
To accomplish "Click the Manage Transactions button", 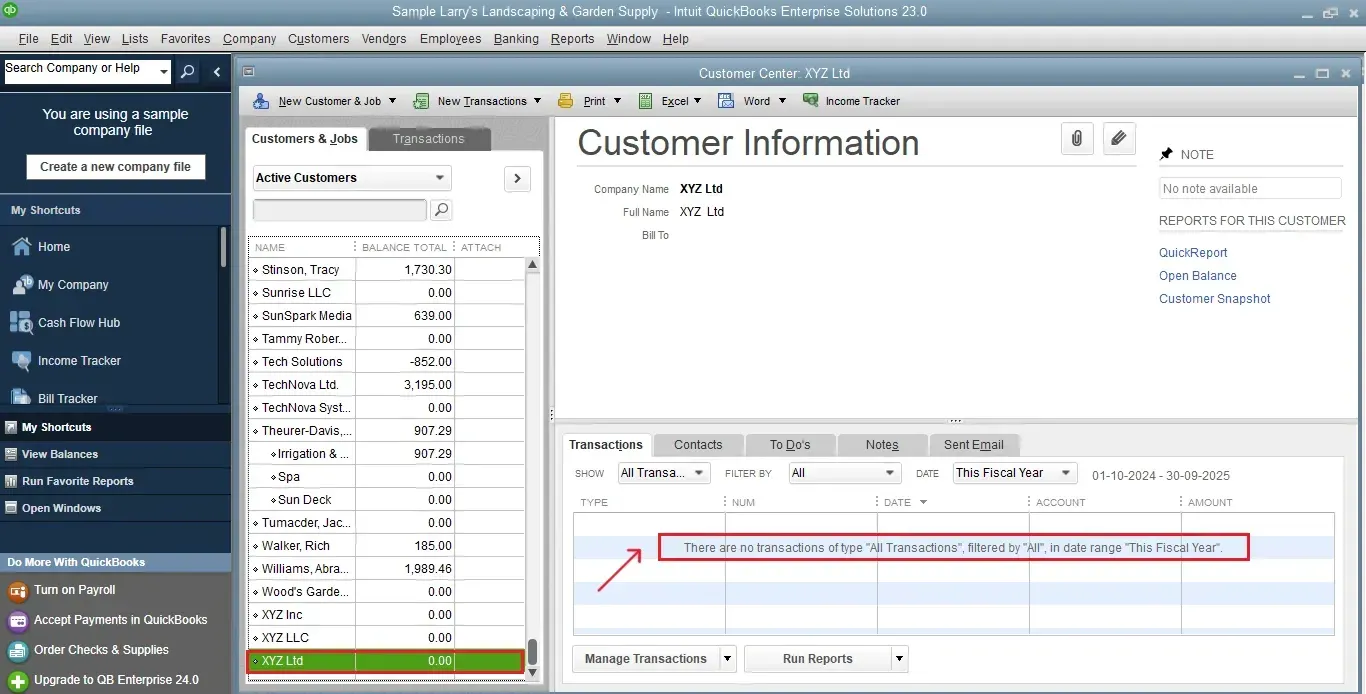I will [x=646, y=659].
